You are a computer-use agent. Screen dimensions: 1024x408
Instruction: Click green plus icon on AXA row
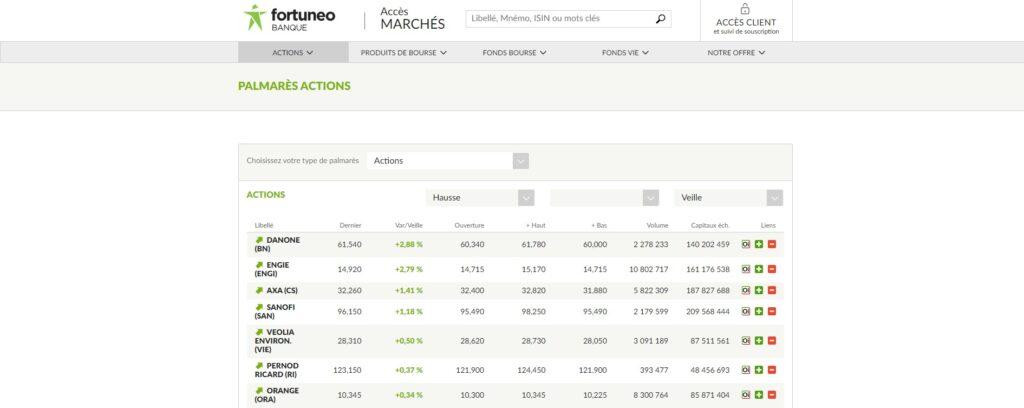[759, 290]
